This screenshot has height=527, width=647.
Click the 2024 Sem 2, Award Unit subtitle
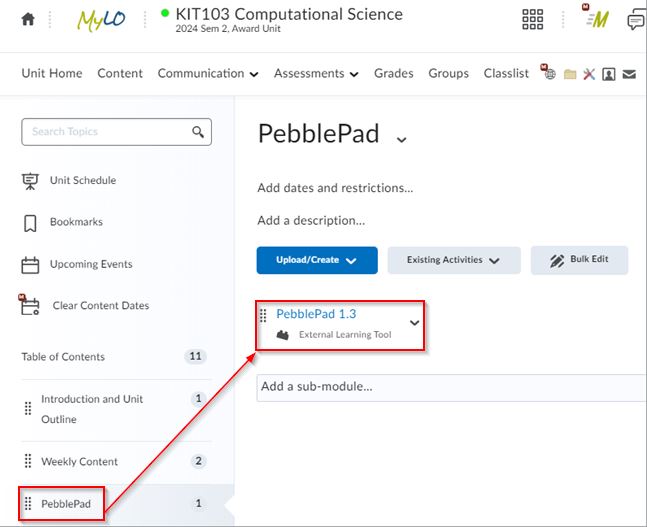pos(228,29)
